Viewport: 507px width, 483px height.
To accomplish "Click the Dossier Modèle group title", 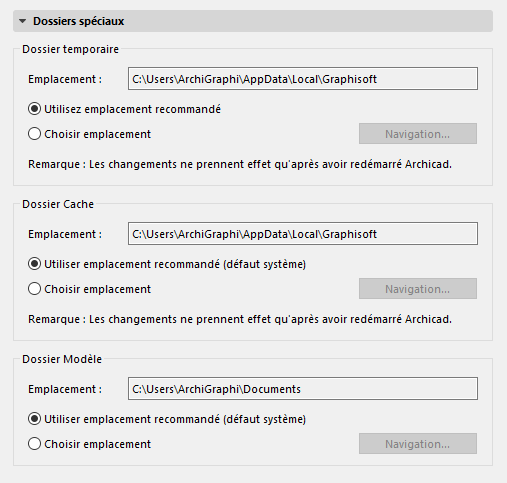I will pyautogui.click(x=62, y=359).
